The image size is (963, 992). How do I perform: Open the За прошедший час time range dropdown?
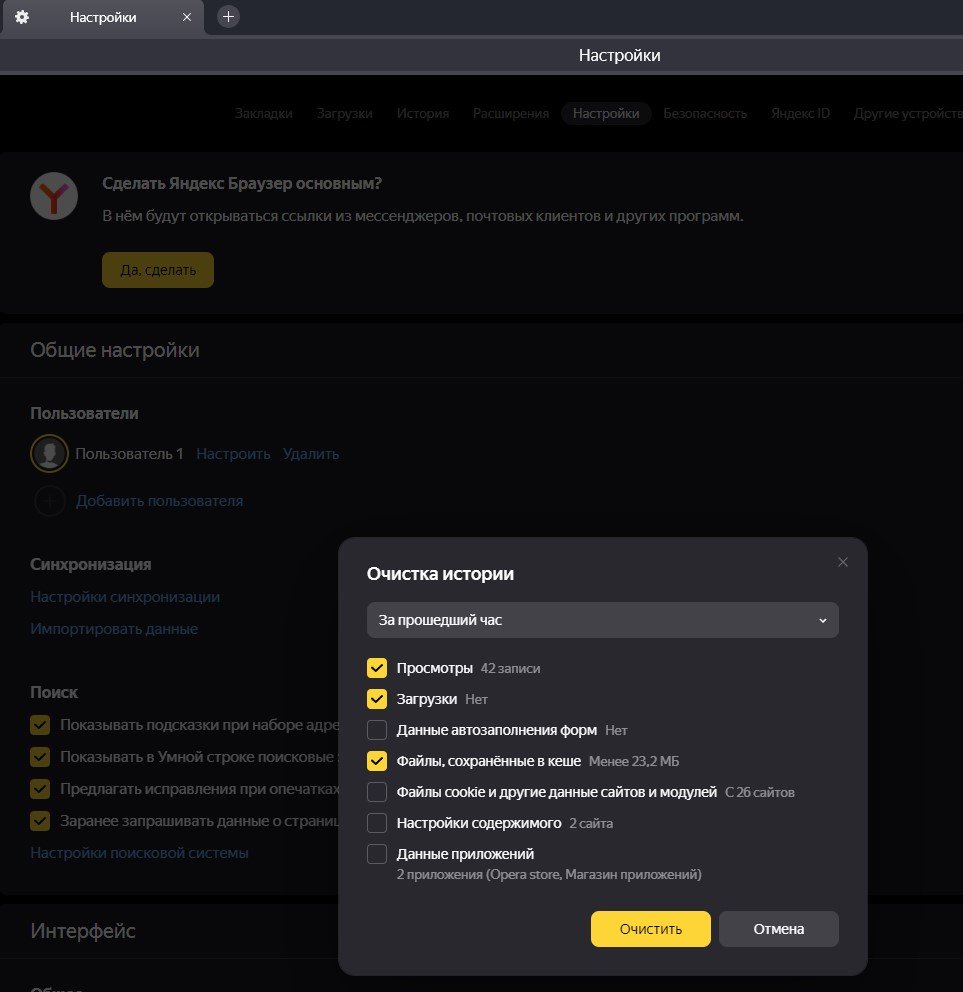[x=602, y=620]
